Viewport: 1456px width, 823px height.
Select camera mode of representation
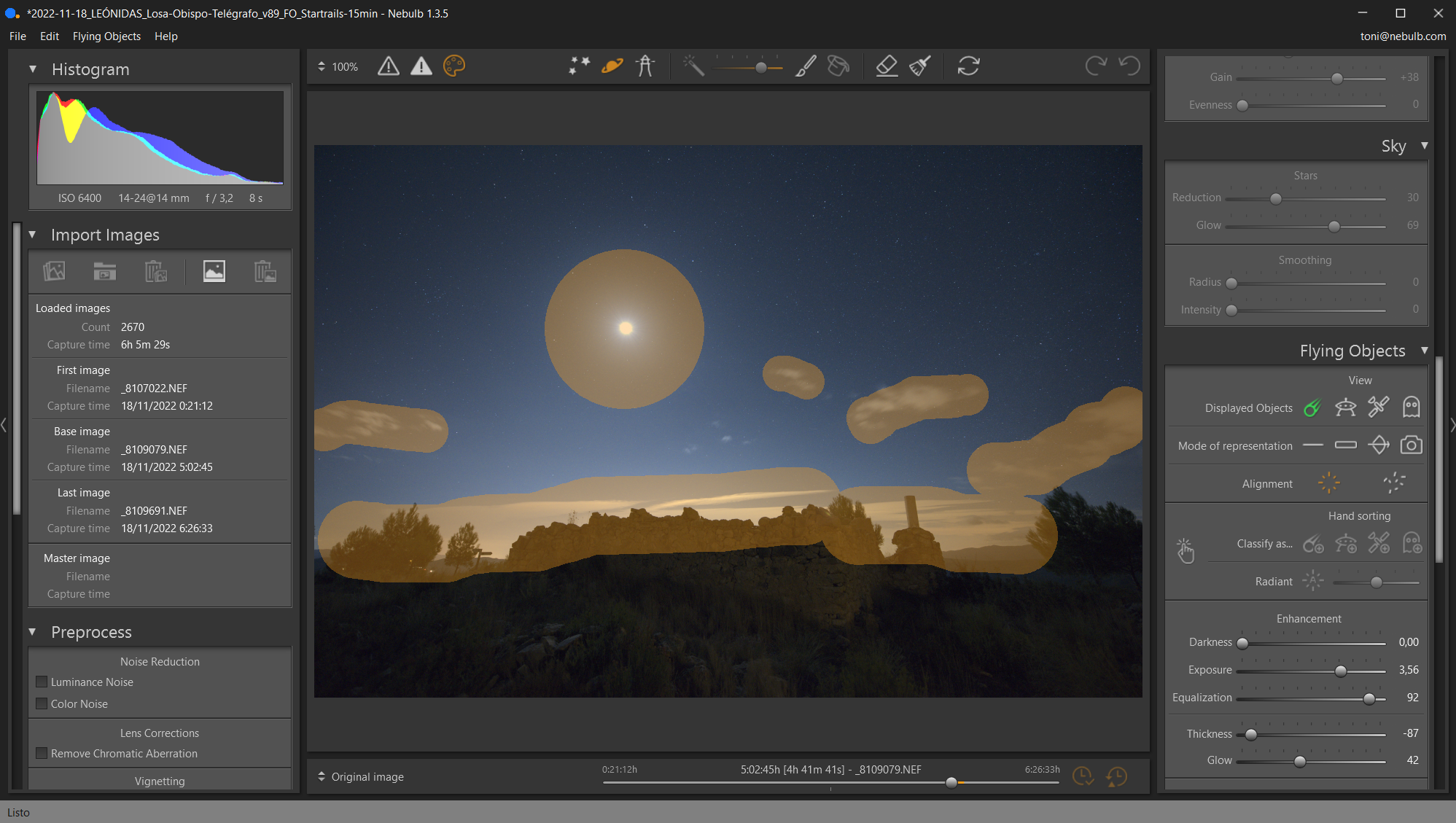[1412, 445]
